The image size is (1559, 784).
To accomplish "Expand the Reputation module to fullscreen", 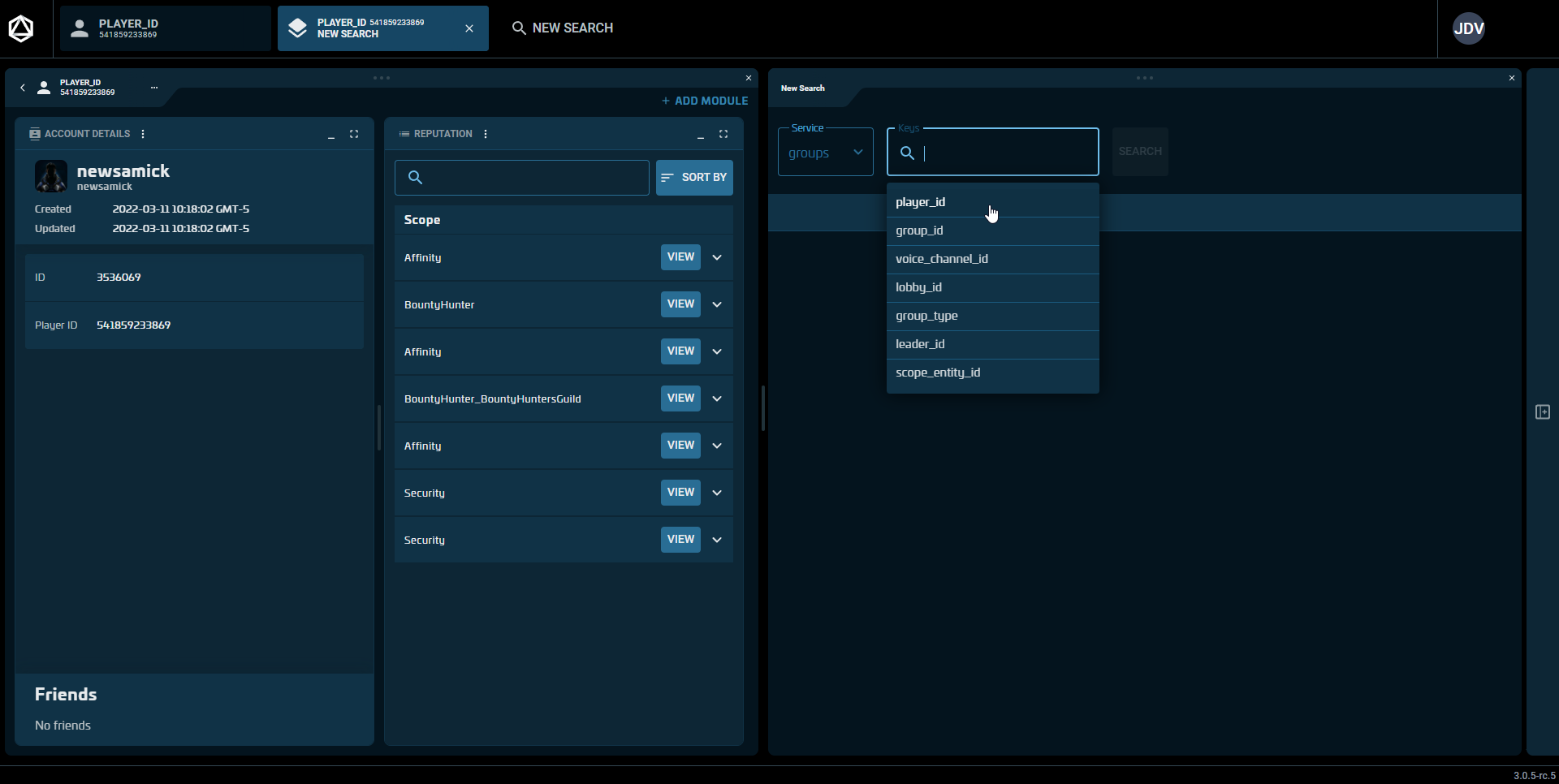I will (723, 134).
